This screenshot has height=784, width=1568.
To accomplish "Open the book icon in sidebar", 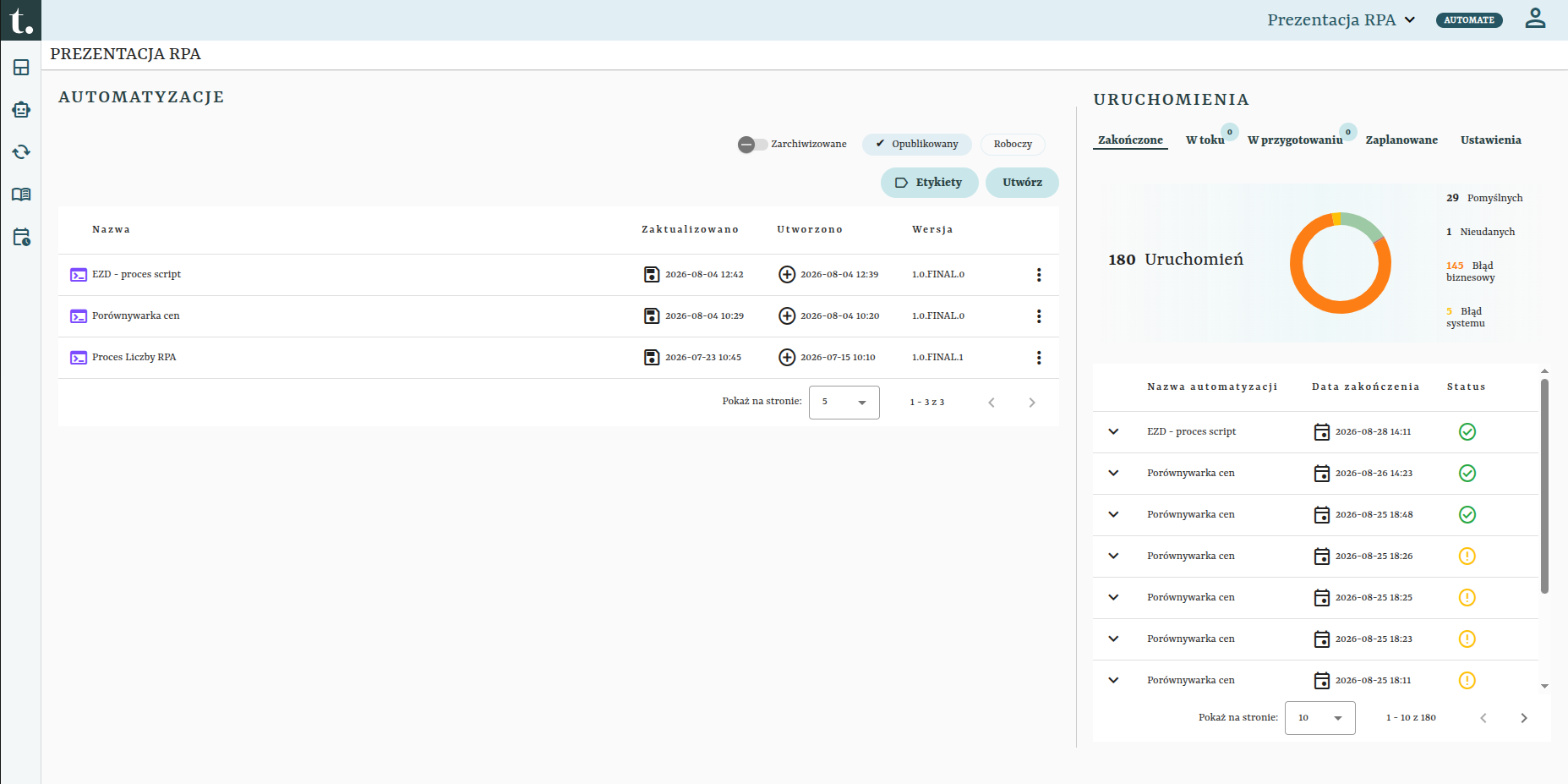I will click(x=21, y=195).
